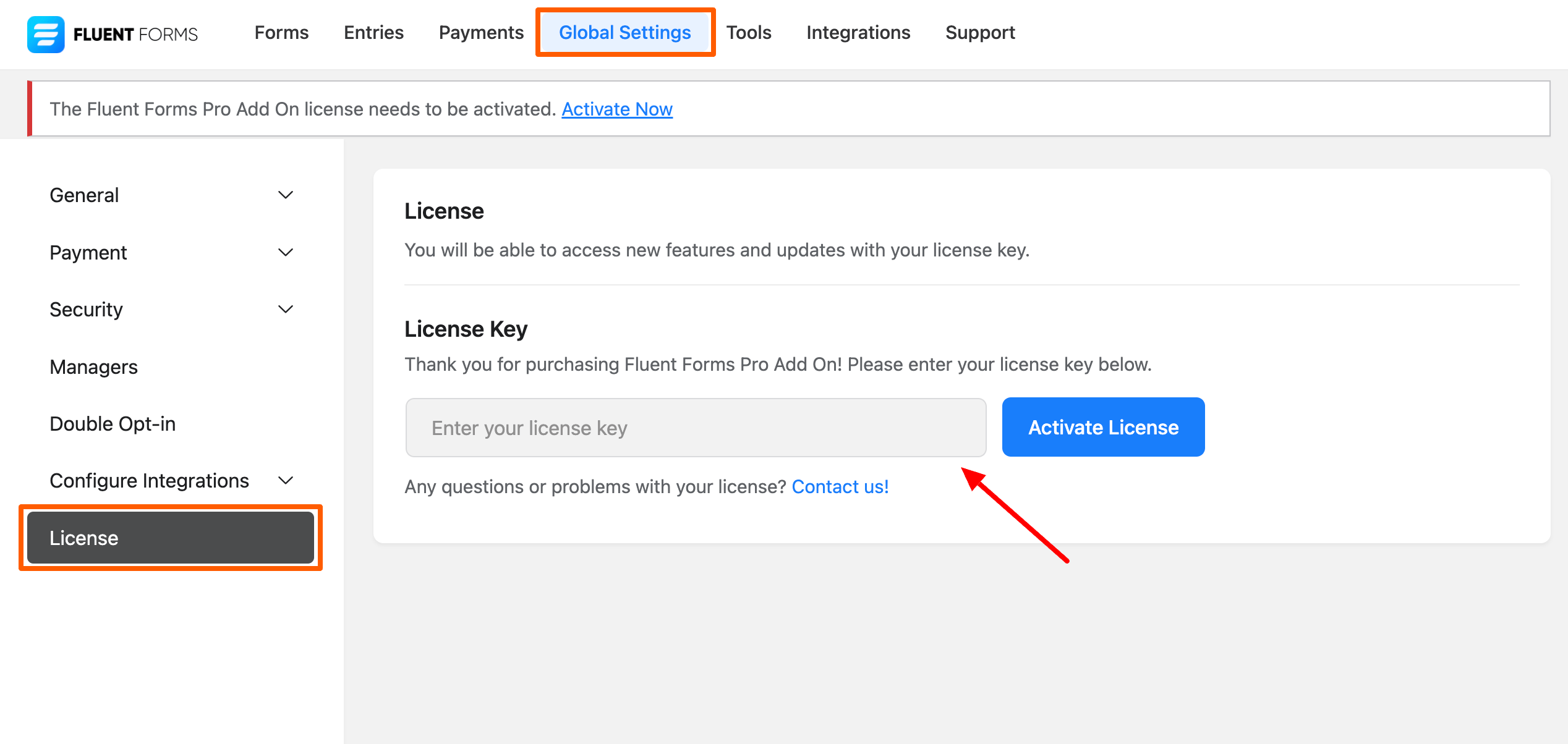Viewport: 1568px width, 744px height.
Task: Navigate to Integrations in top menu
Action: tap(858, 33)
